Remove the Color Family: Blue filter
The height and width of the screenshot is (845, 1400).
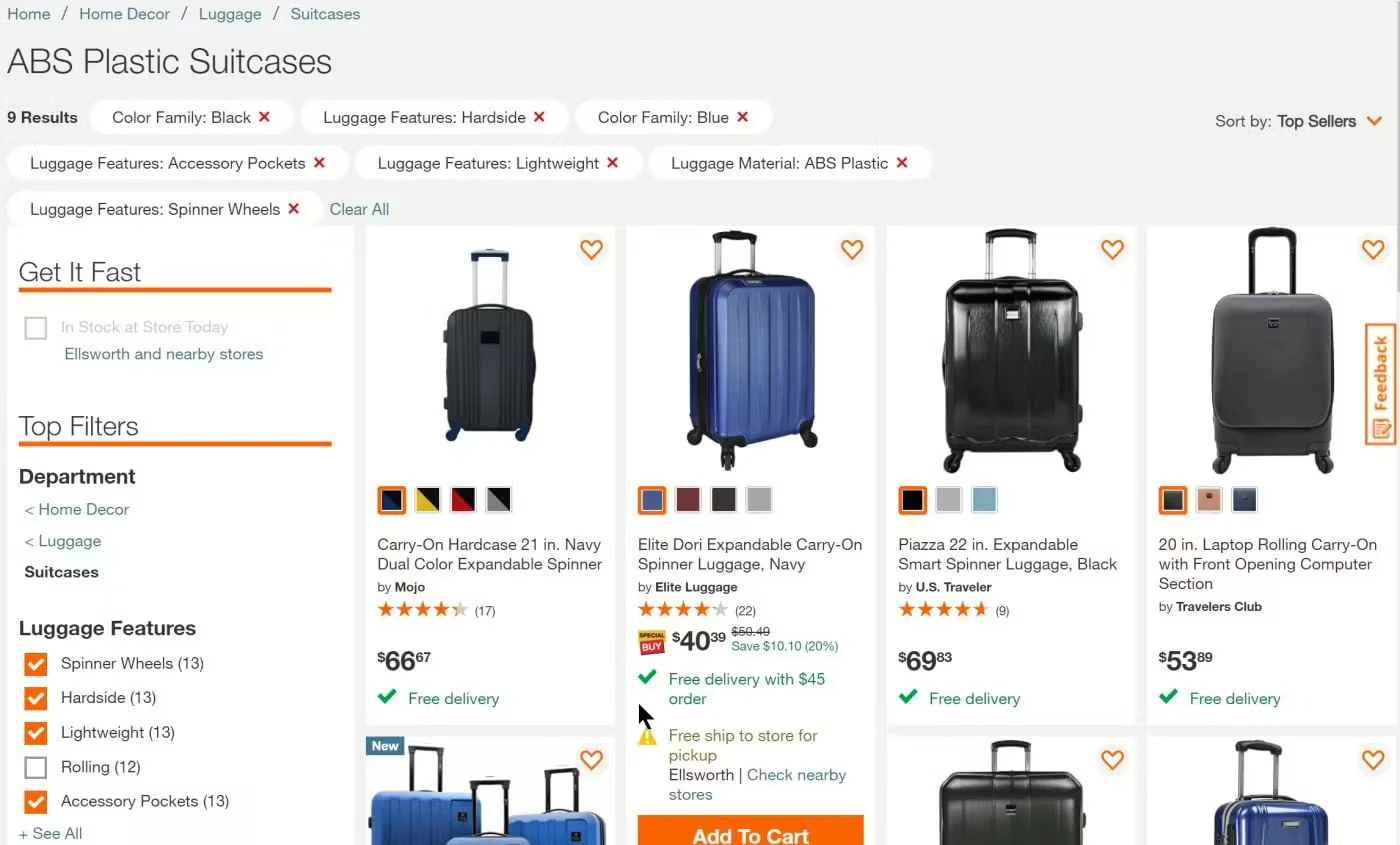pos(742,117)
